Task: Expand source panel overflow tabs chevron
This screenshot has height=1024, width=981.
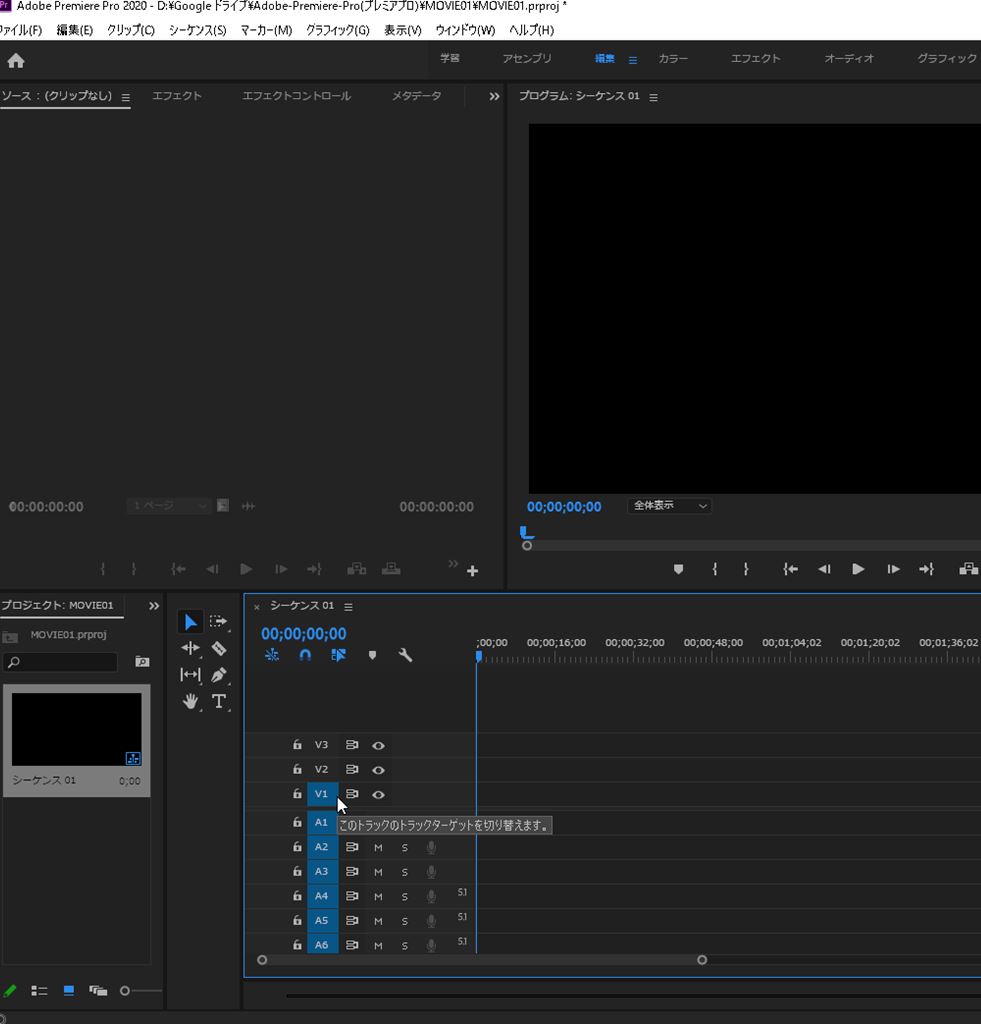Action: [x=494, y=97]
